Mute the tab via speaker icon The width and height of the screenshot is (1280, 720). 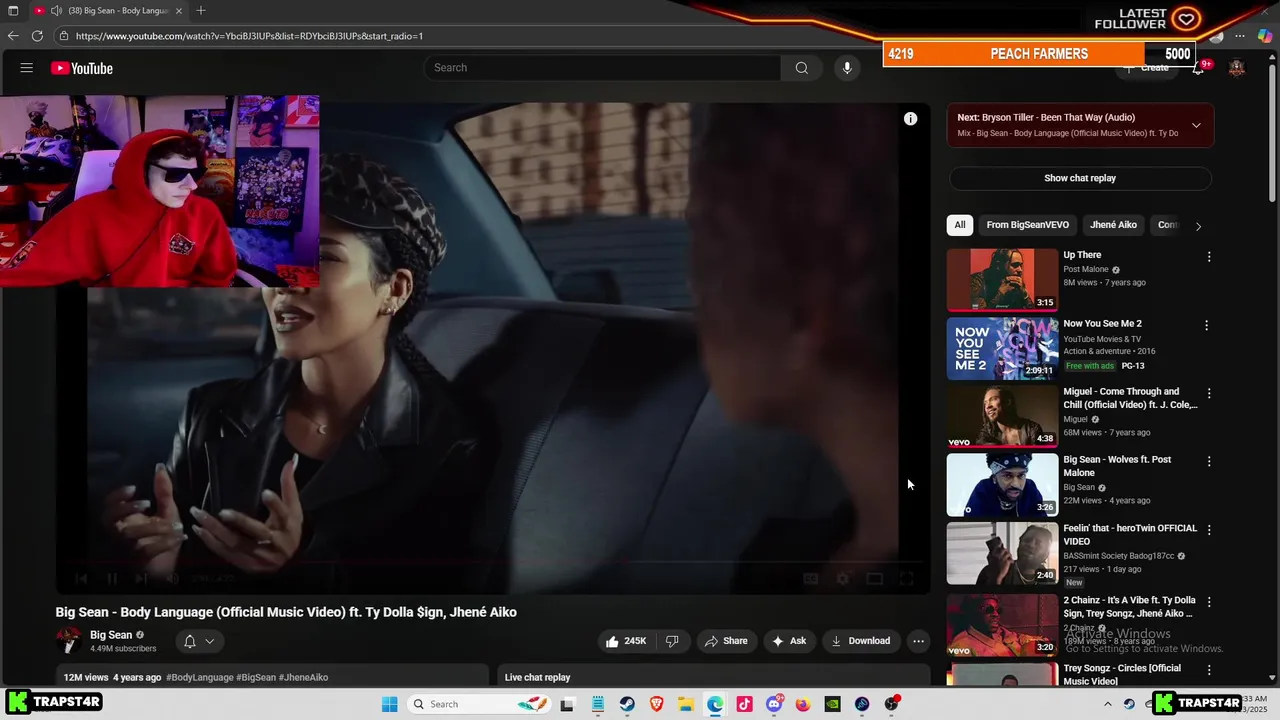(x=56, y=11)
